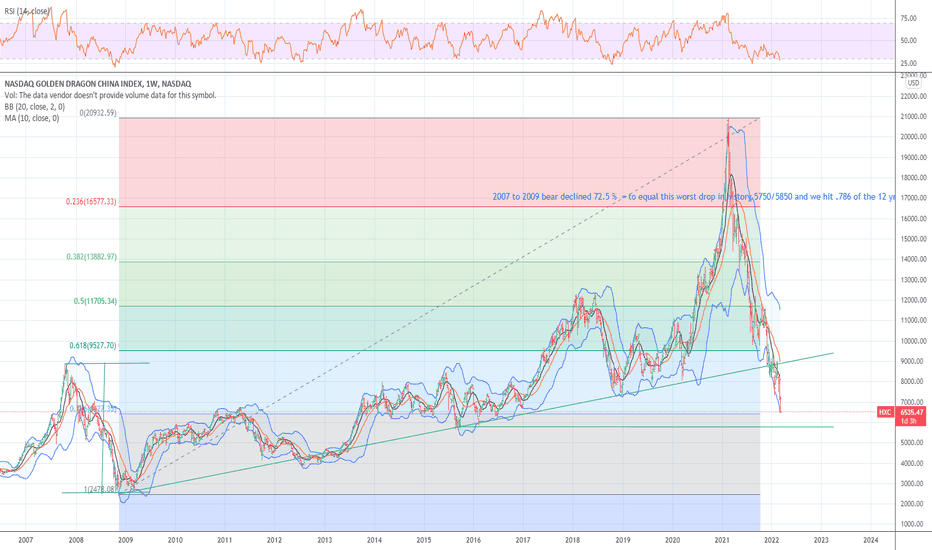
Task: Click the 12000.00 price axis label
Action: (914, 300)
